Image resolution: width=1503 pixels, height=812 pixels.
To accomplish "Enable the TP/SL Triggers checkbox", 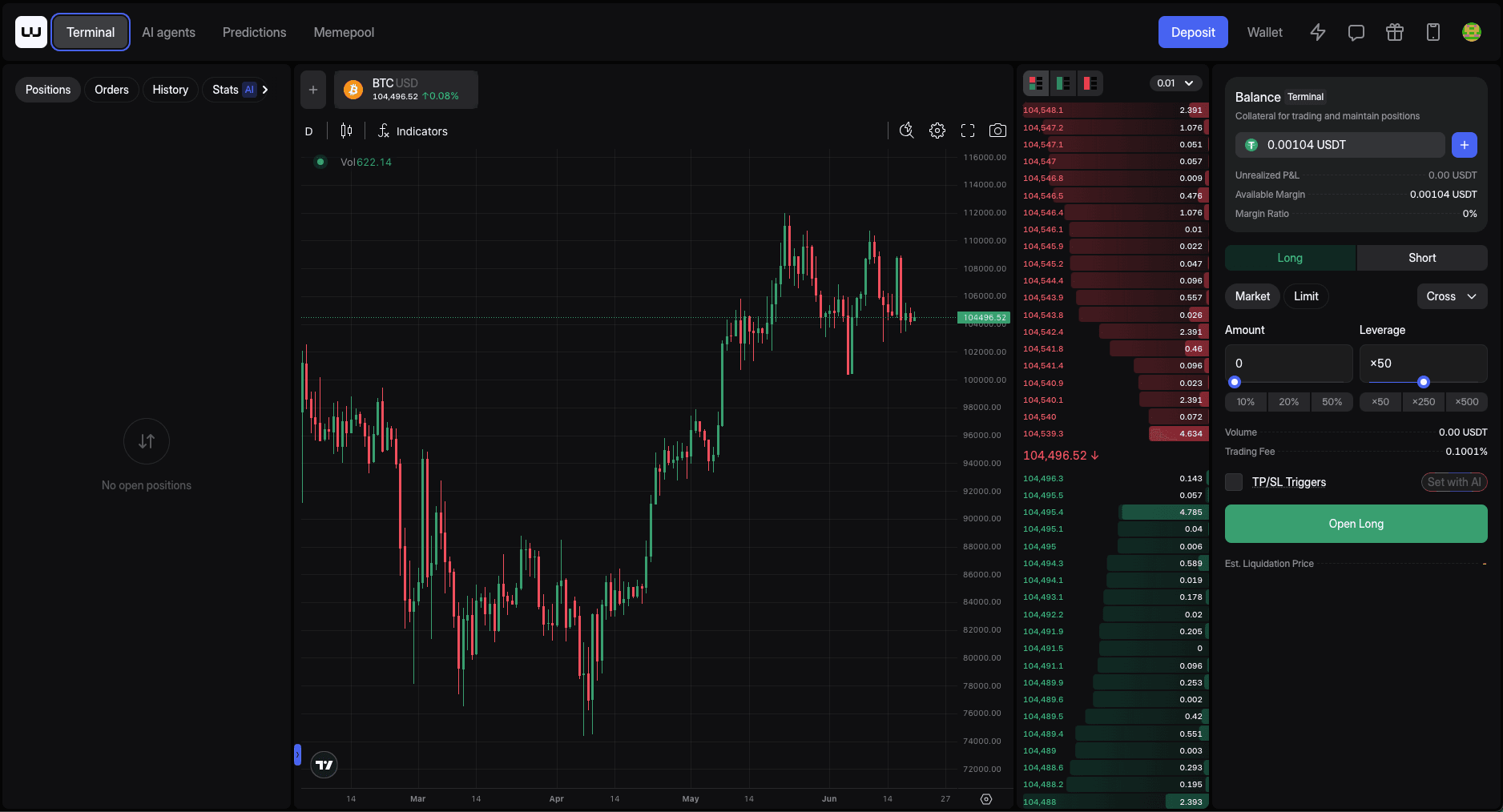I will (x=1234, y=482).
